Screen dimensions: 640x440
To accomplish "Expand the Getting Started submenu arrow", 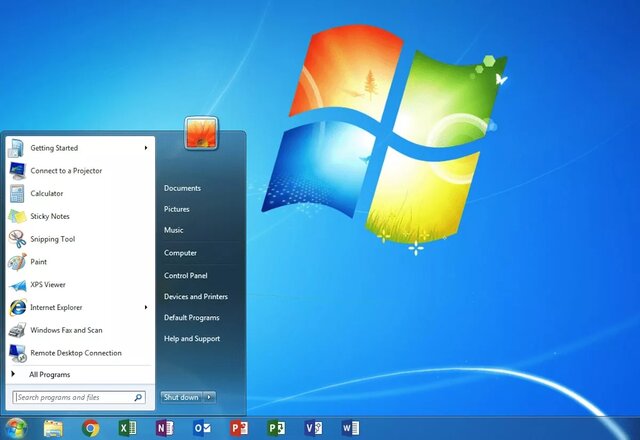I will click(x=146, y=148).
